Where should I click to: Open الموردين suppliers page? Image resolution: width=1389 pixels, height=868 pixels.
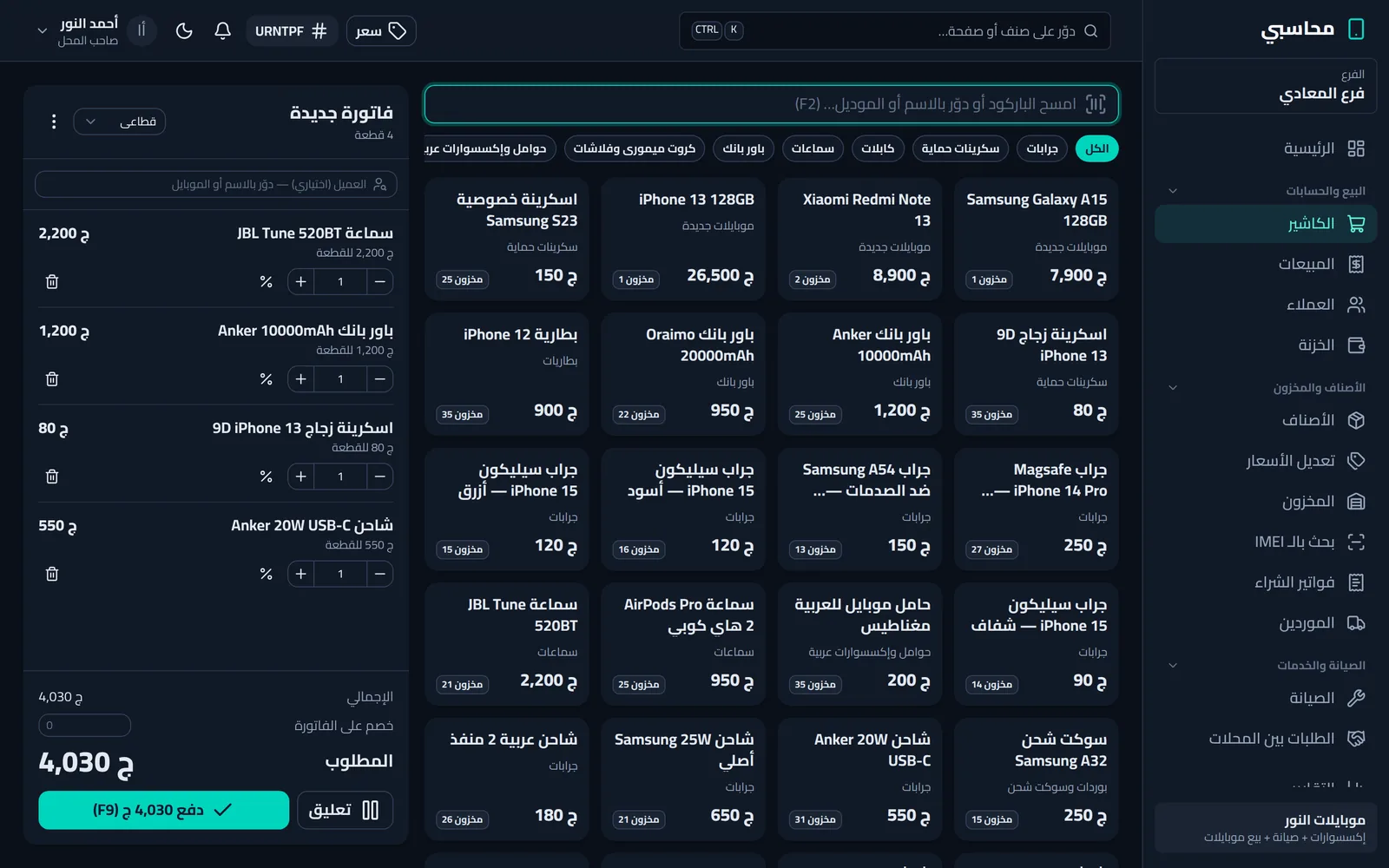(1266, 623)
